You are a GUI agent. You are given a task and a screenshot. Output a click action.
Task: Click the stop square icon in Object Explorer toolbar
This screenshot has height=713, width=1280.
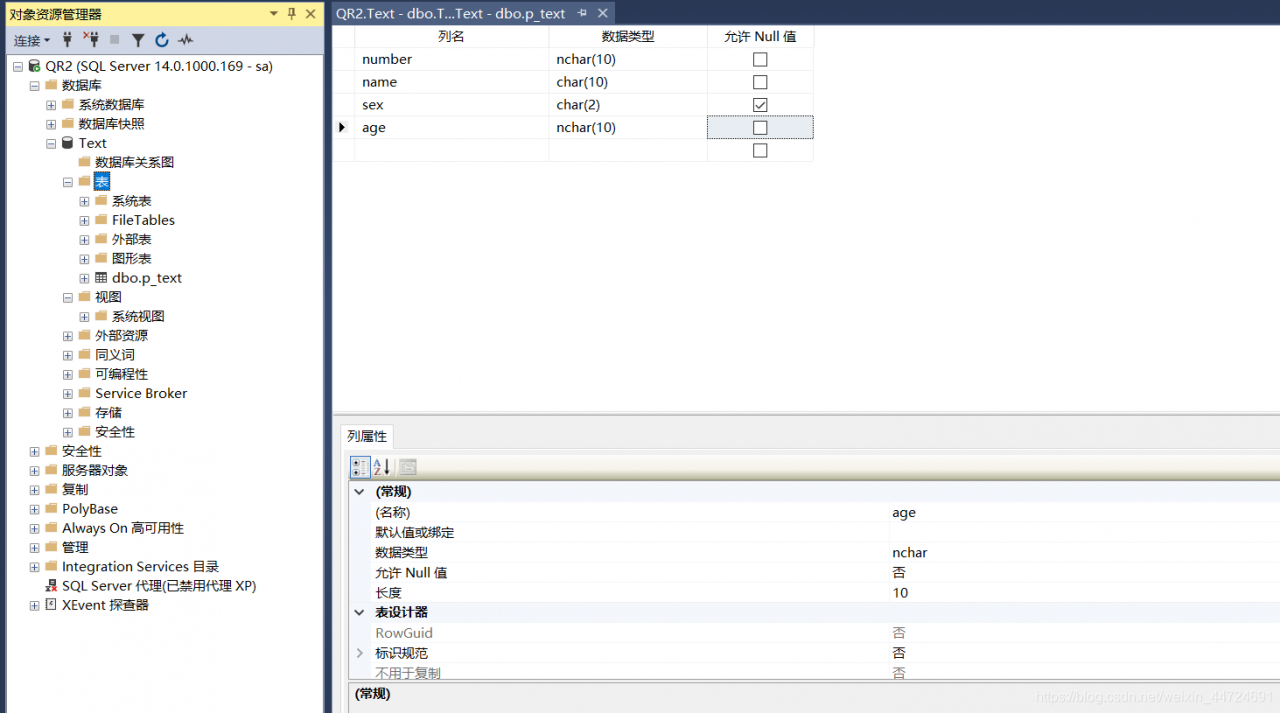tap(115, 40)
